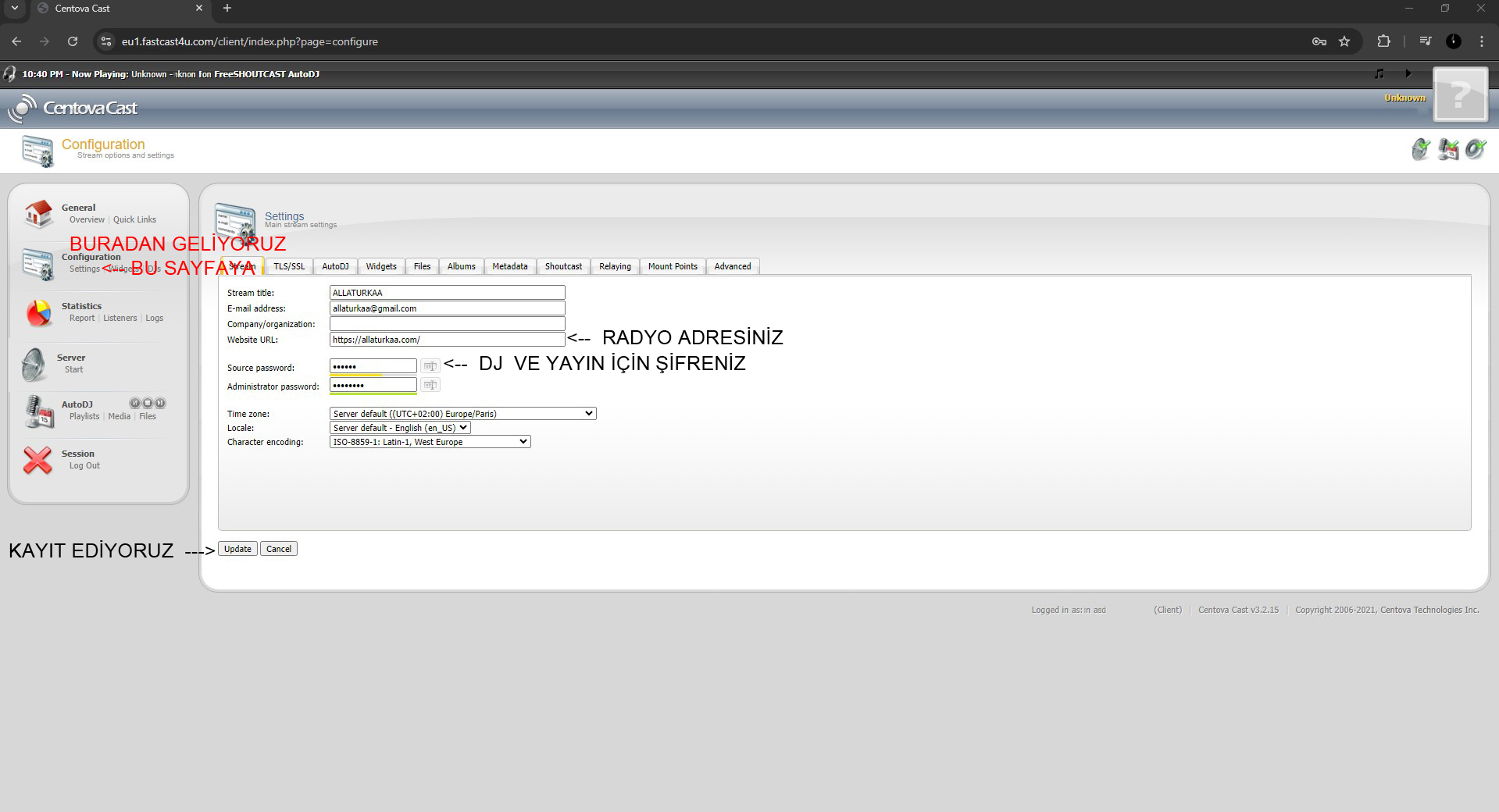Click the Log Out link
The height and width of the screenshot is (812, 1499).
tap(84, 466)
